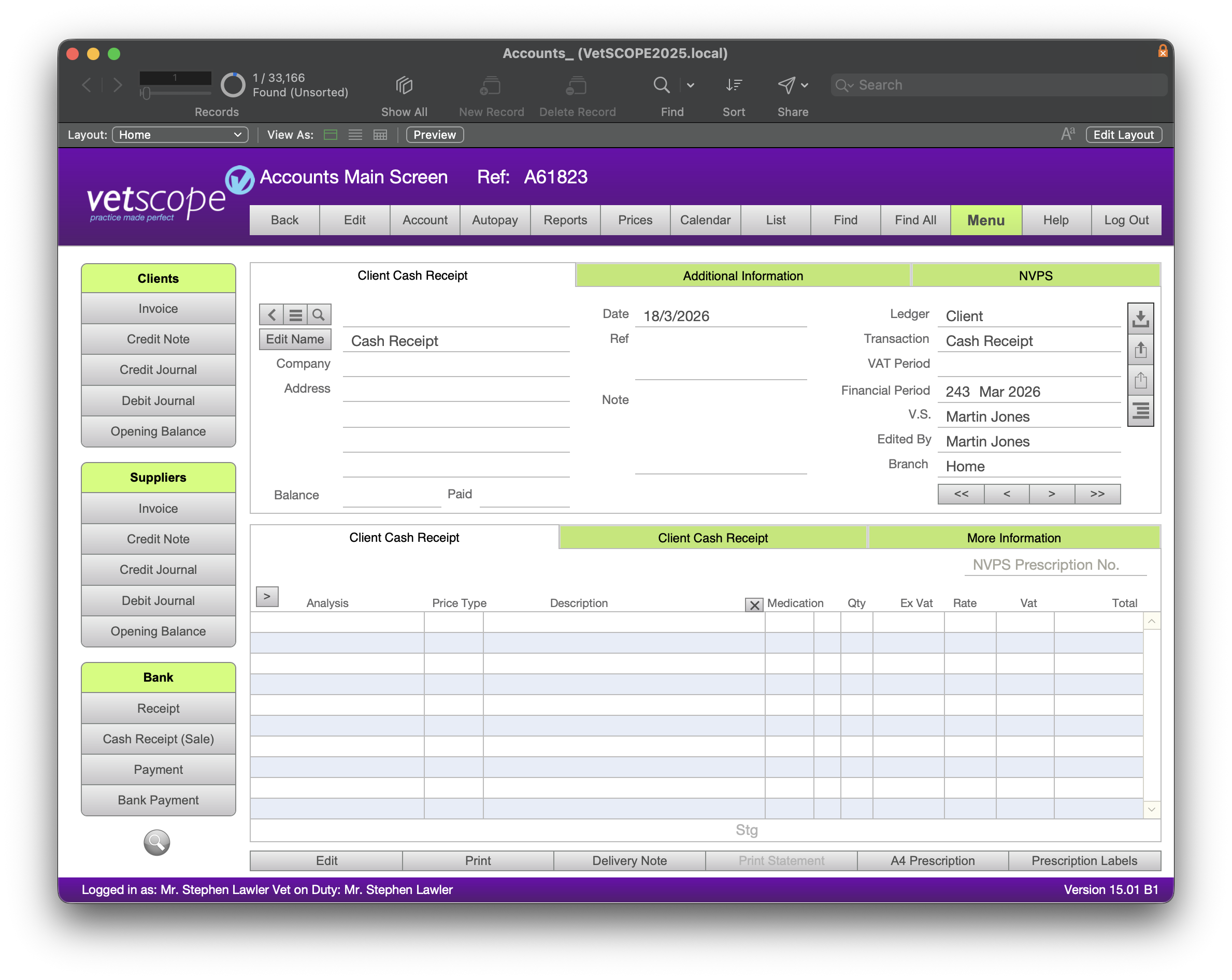Open the Find dropdown arrow in the toolbar
The width and height of the screenshot is (1232, 980).
[x=691, y=84]
